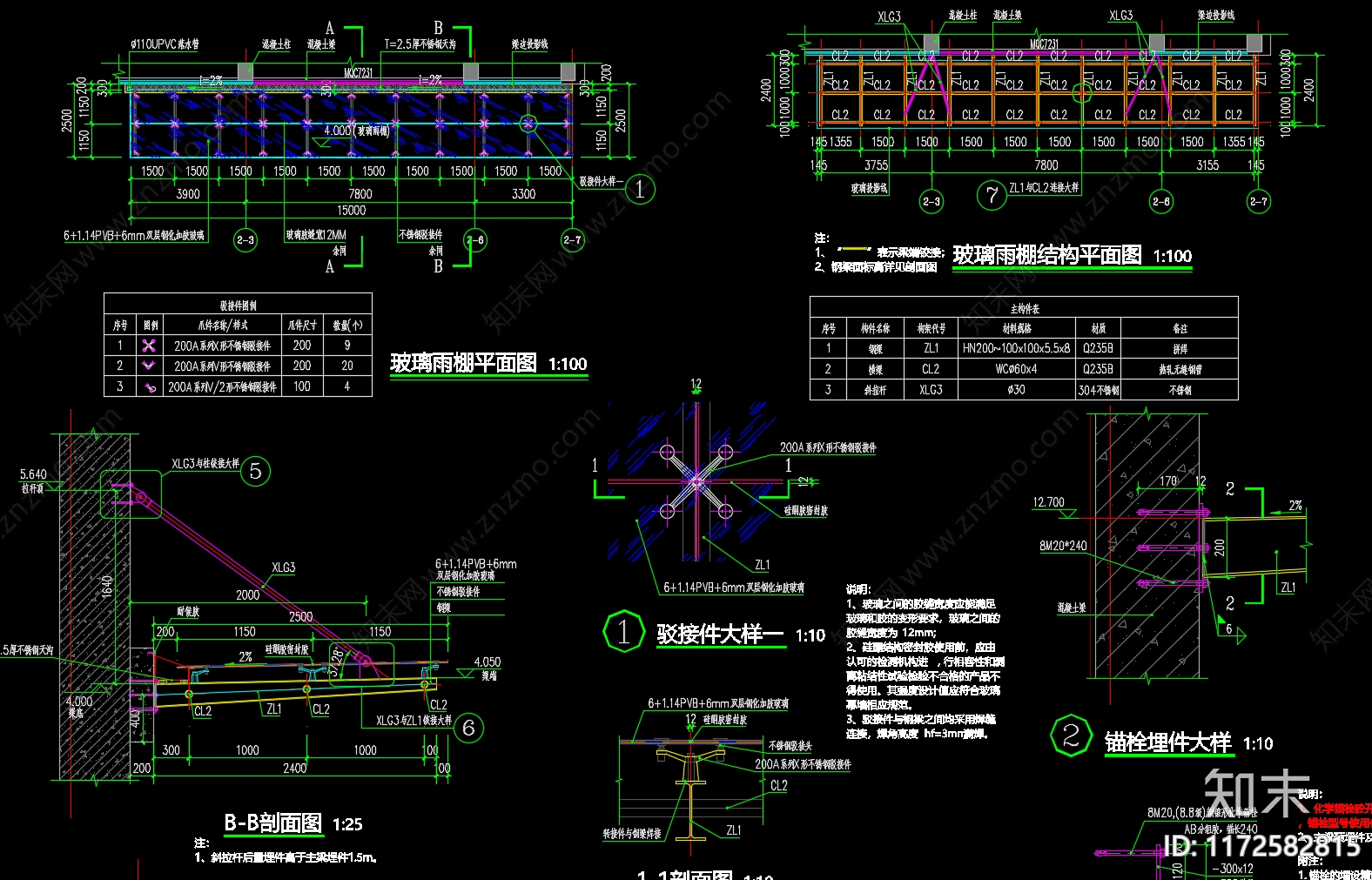Click the '玻璃雨棚平面图' drawing title
This screenshot has width=1372, height=880.
pyautogui.click(x=463, y=363)
